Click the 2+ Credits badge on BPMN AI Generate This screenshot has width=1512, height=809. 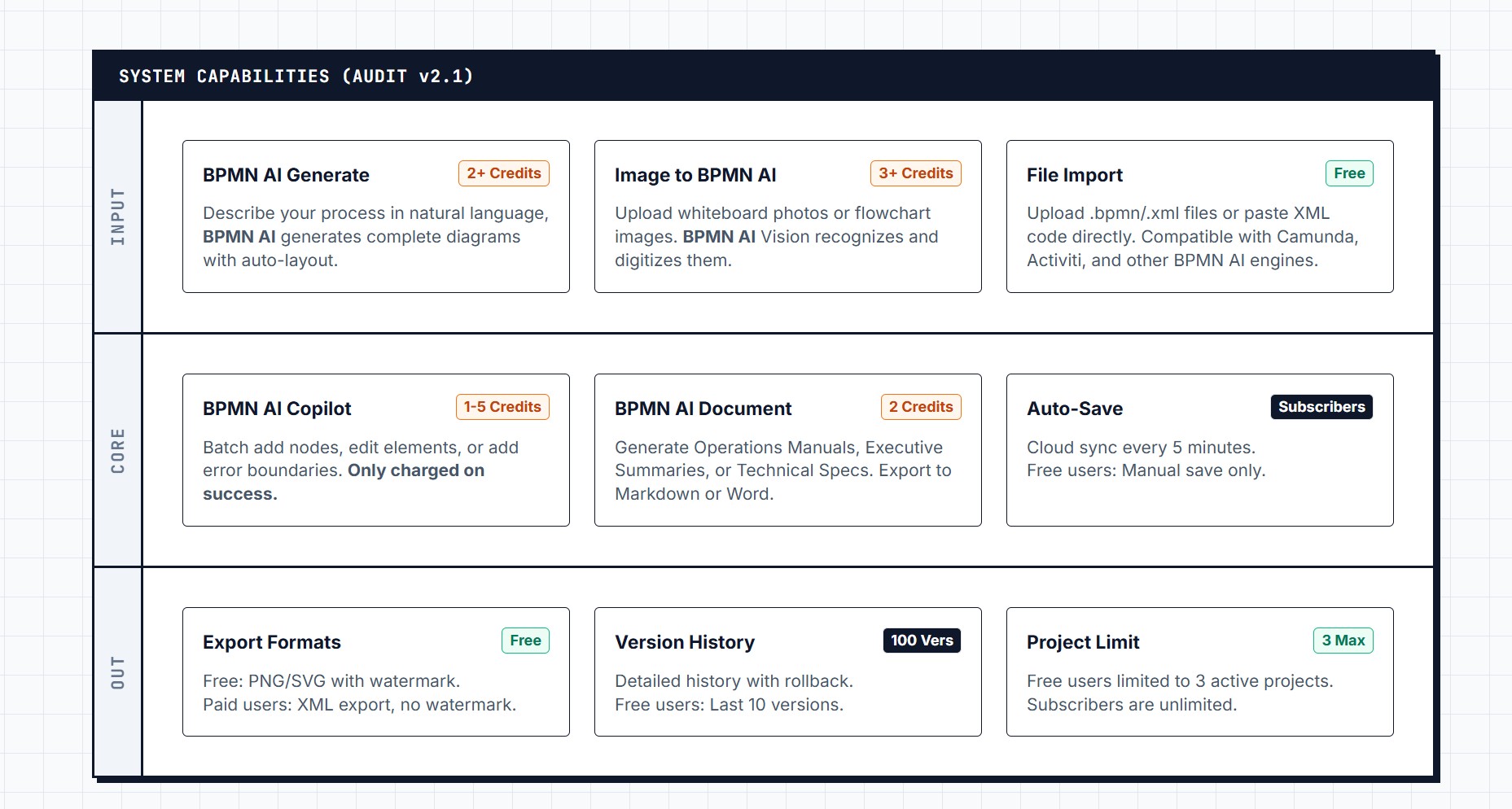pos(503,173)
